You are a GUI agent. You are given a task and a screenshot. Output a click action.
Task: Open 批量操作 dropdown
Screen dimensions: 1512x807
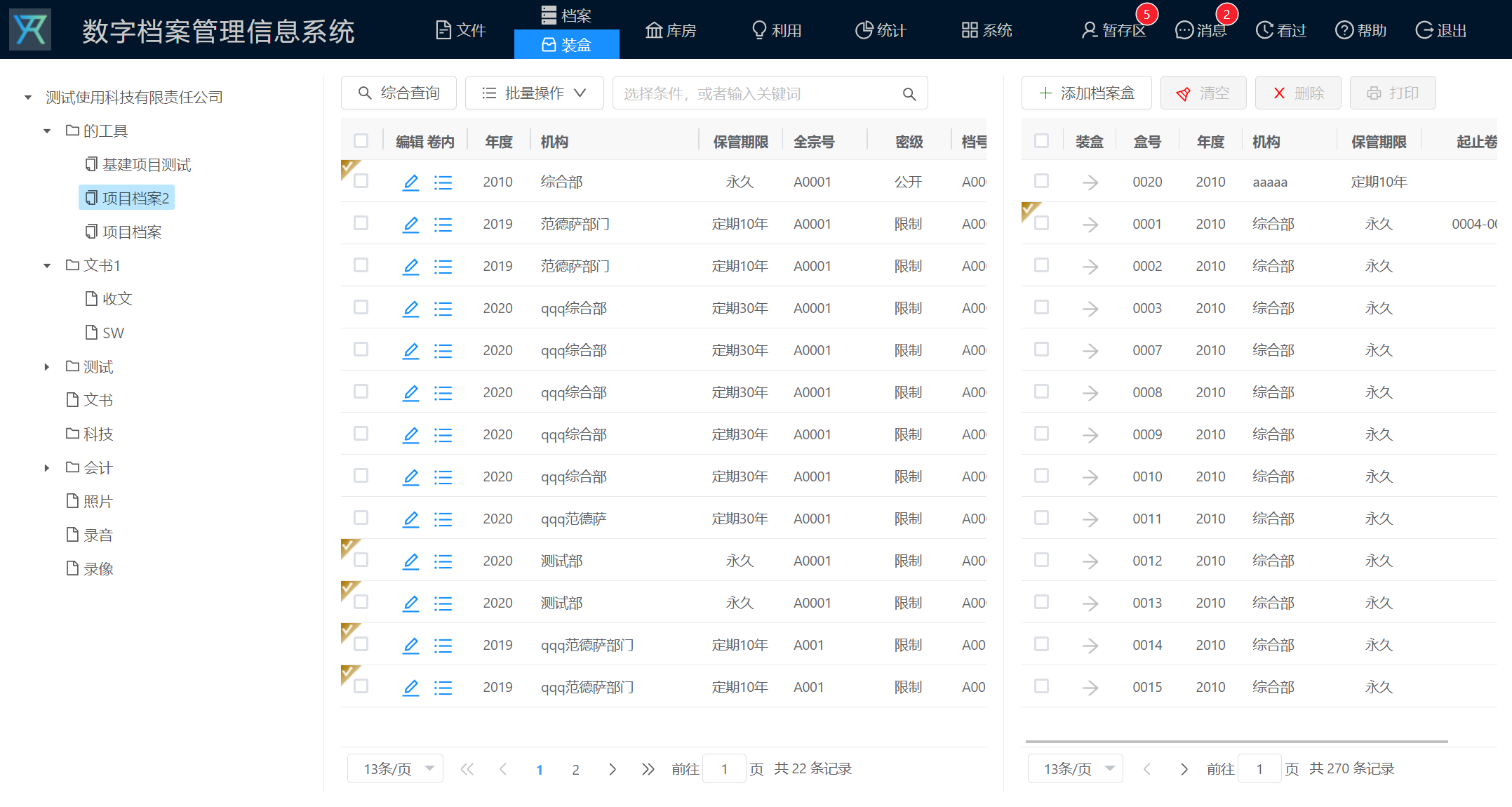(534, 93)
